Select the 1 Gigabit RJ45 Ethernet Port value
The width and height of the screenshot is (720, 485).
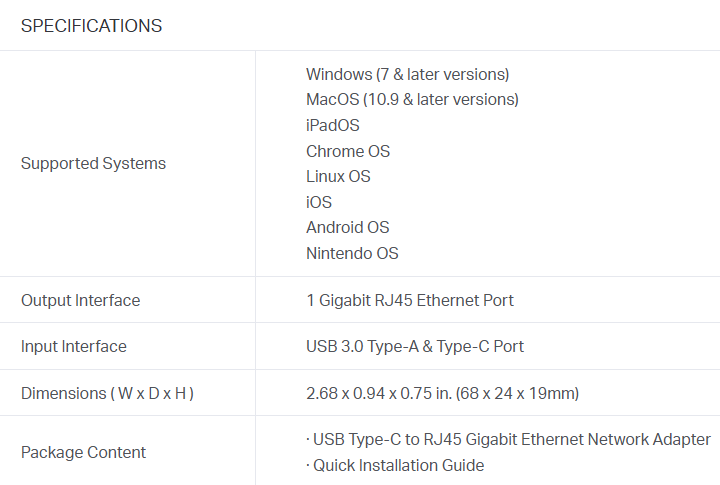pos(410,300)
